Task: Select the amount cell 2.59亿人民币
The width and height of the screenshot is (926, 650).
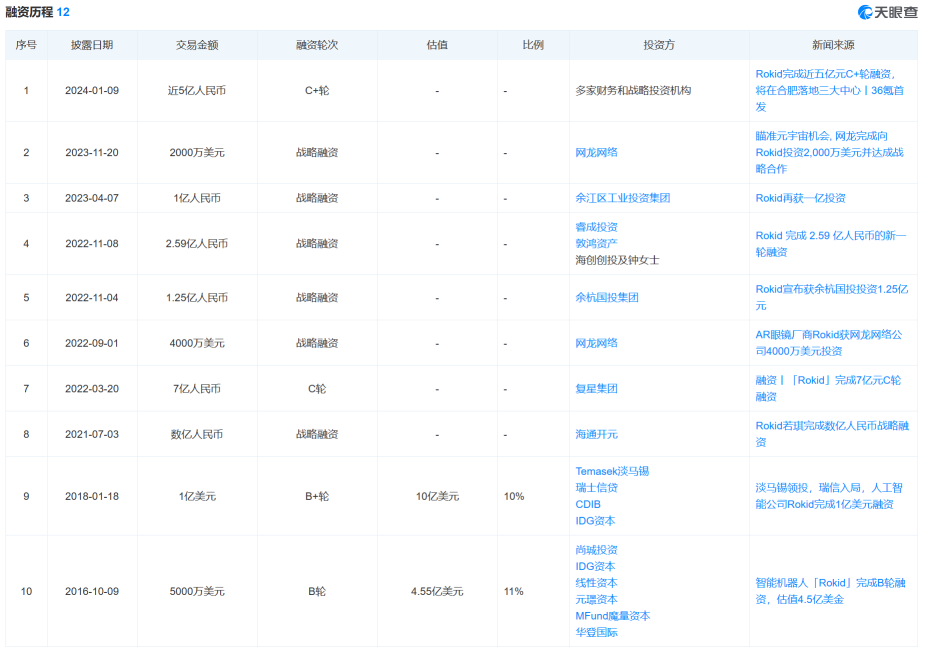Action: [197, 243]
